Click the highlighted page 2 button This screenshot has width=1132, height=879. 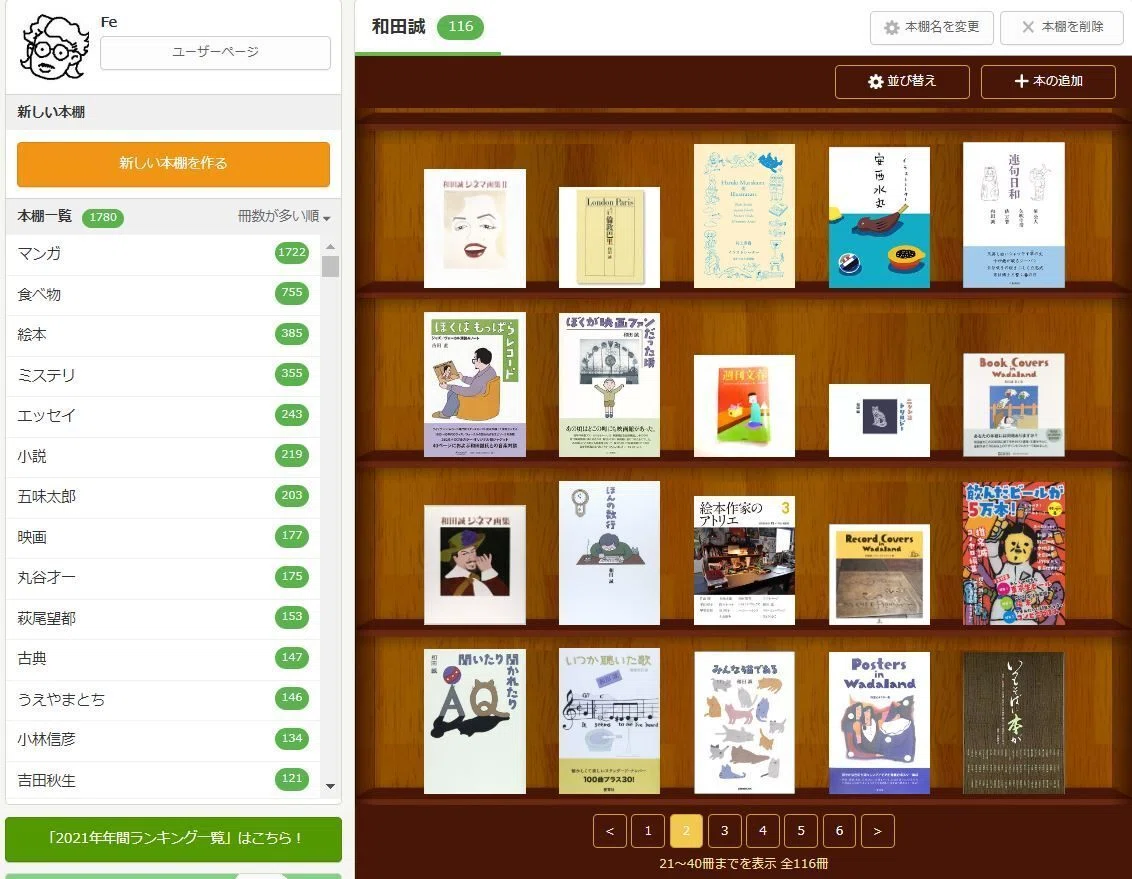point(687,831)
